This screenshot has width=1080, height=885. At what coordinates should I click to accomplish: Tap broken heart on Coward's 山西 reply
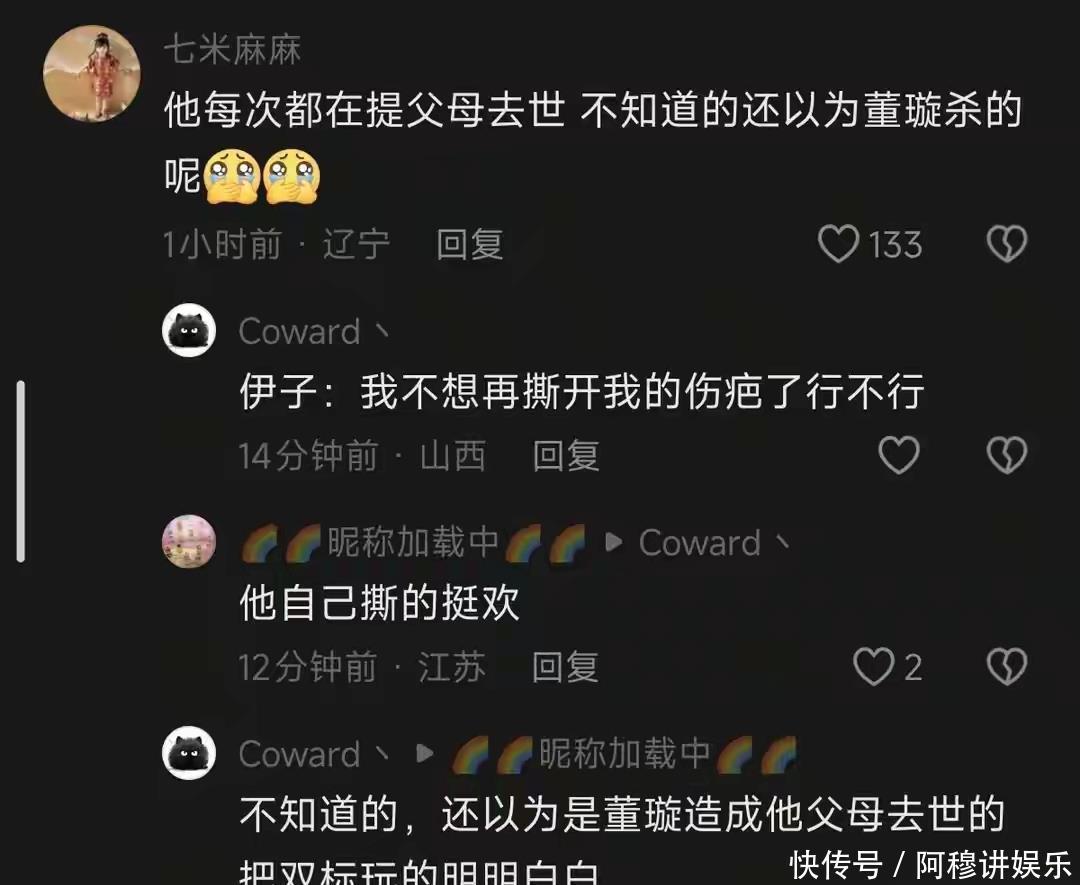click(1007, 455)
